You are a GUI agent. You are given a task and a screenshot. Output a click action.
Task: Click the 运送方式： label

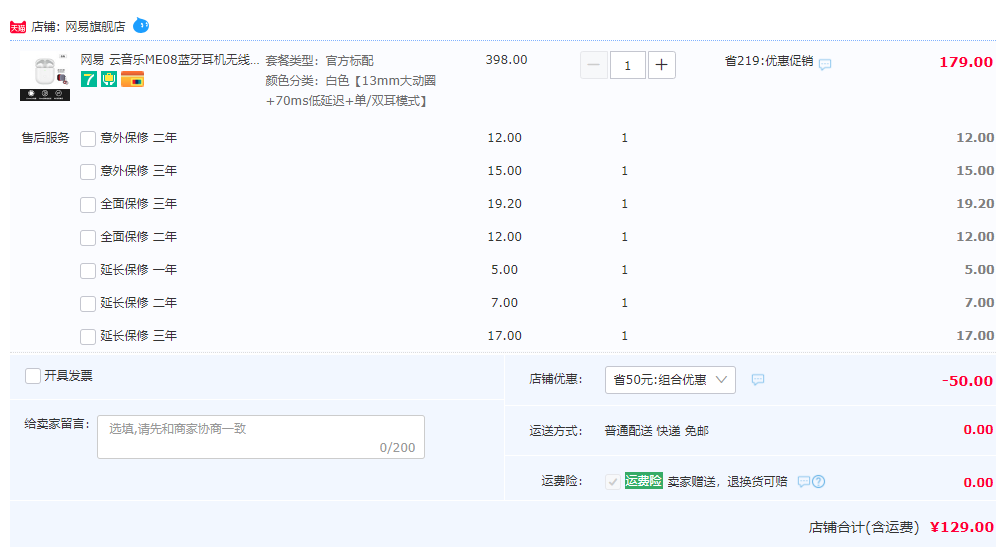[556, 431]
